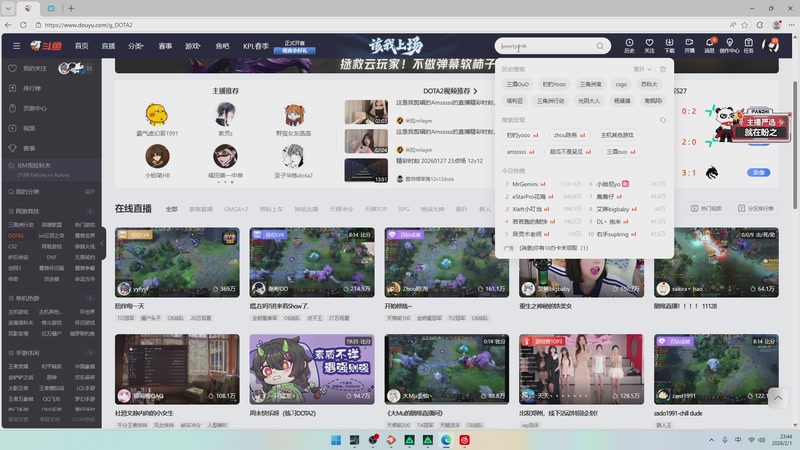
Task: Click the search magnifier icon
Action: [x=600, y=46]
